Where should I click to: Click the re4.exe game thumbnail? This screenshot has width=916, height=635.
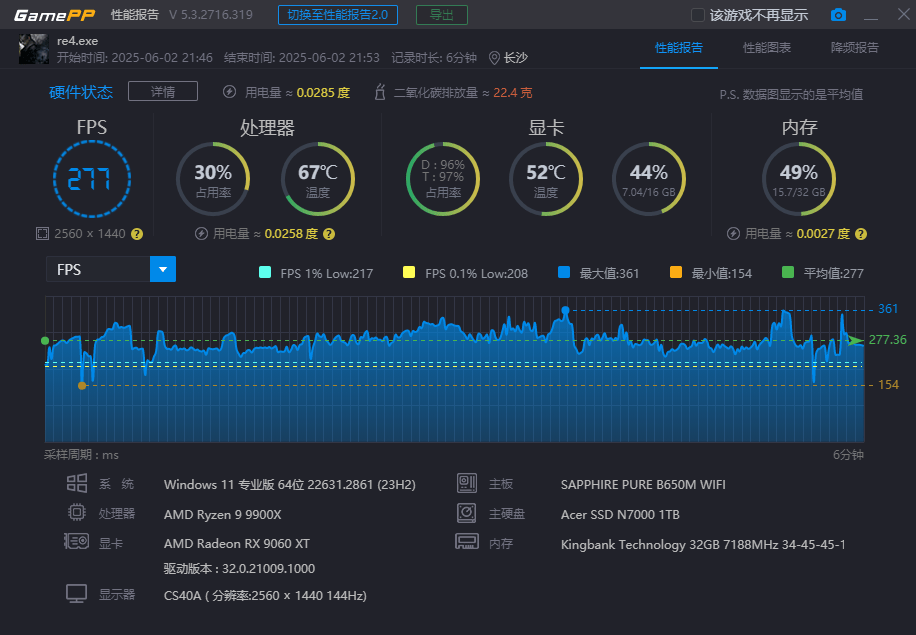(x=34, y=49)
